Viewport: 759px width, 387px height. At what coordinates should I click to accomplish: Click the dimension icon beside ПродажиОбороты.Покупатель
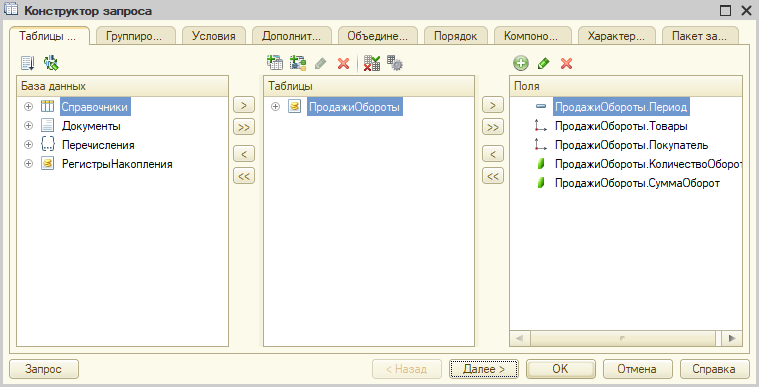540,145
